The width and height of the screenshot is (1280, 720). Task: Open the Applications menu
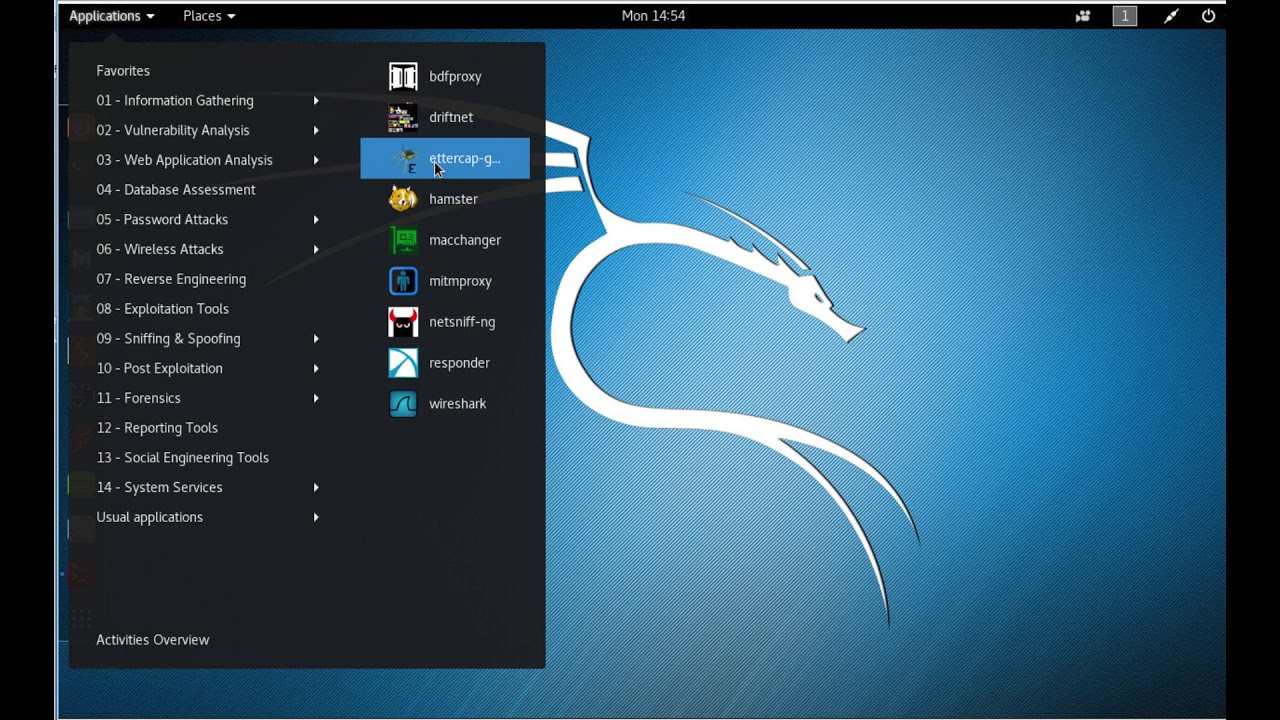pyautogui.click(x=112, y=16)
